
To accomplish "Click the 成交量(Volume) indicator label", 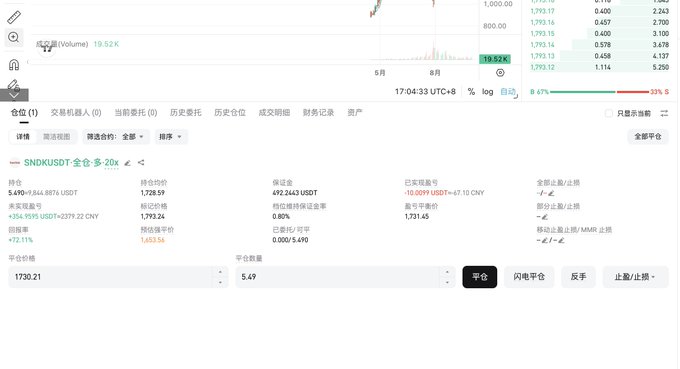I will coord(62,44).
